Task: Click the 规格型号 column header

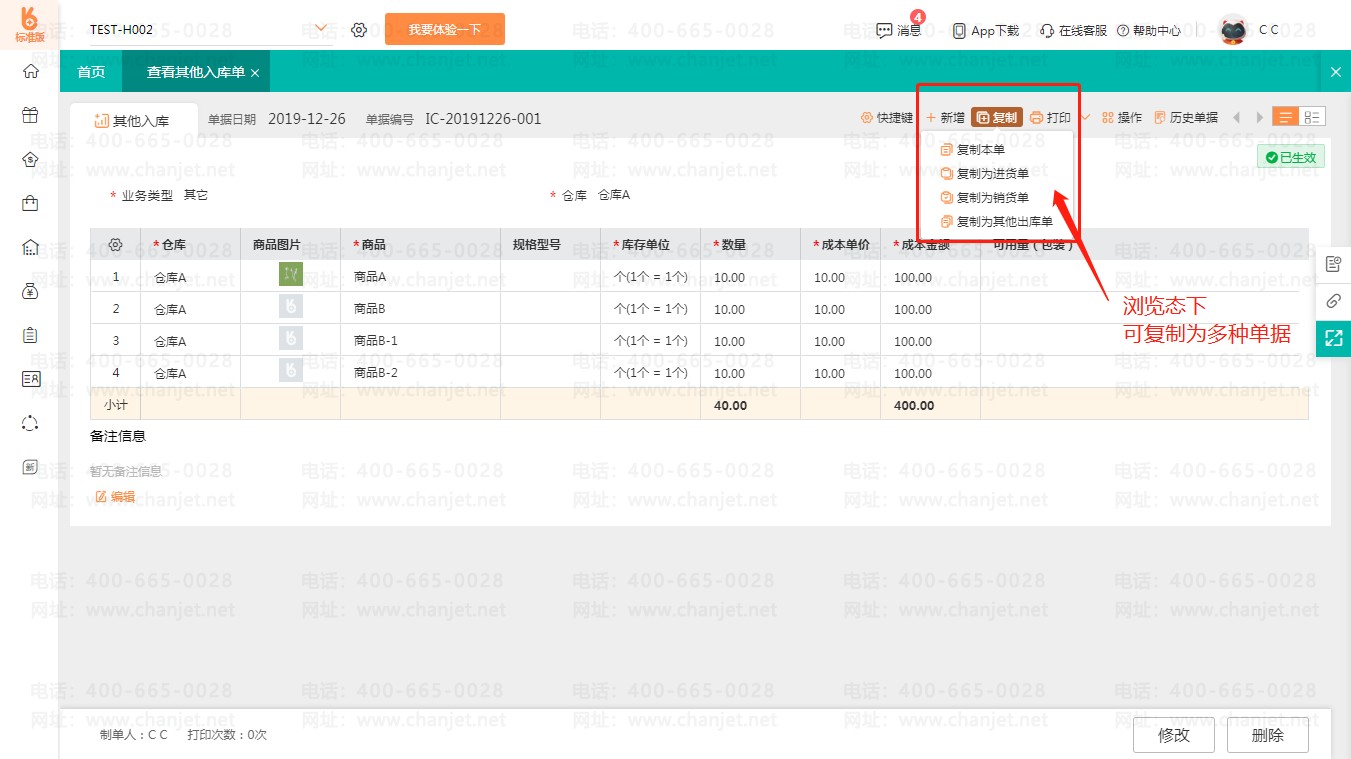Action: [550, 245]
